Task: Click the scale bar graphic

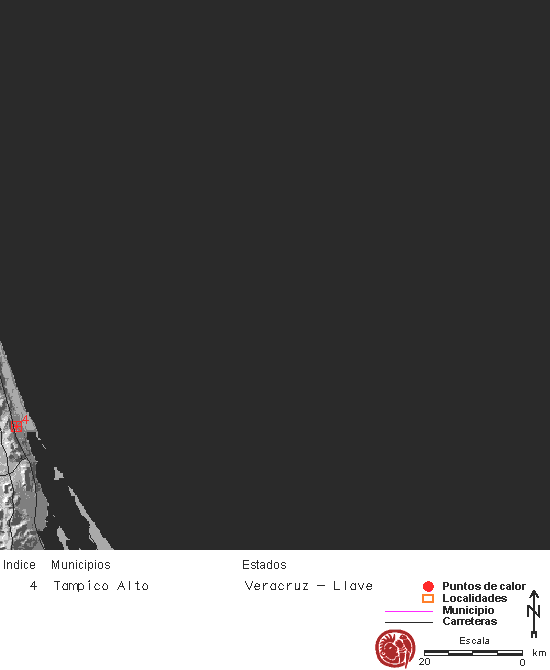Action: pos(473,652)
